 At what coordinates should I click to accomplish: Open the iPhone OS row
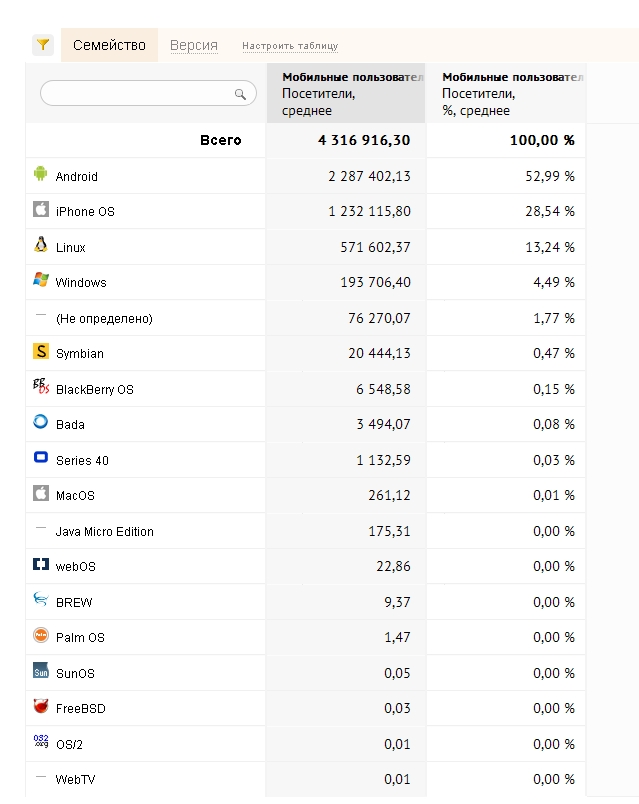[306, 211]
